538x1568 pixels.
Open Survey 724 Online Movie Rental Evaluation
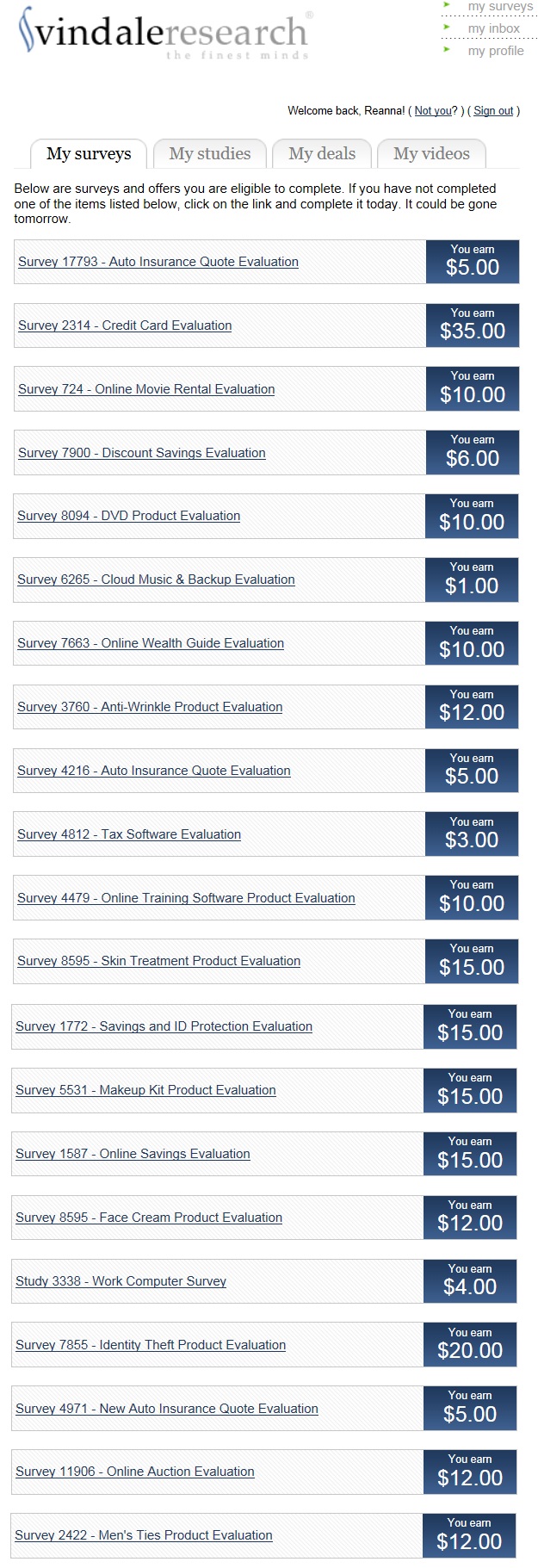pos(146,389)
